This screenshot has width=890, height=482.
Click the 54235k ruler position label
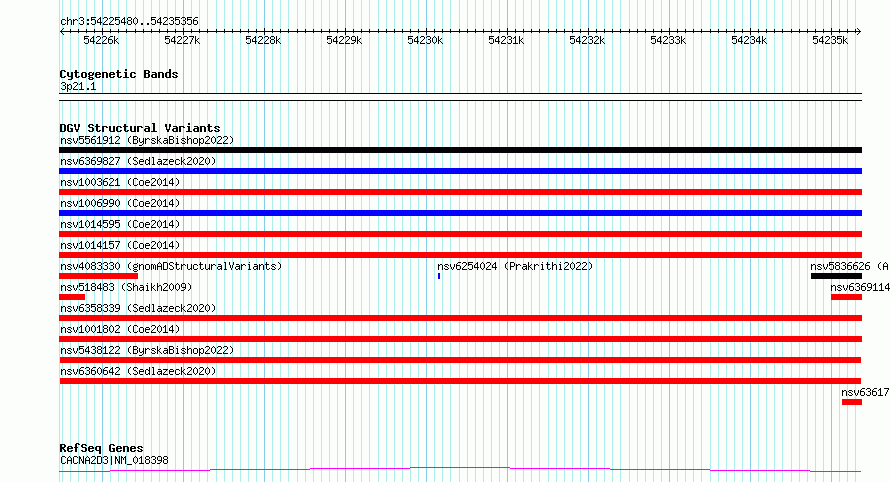[830, 41]
